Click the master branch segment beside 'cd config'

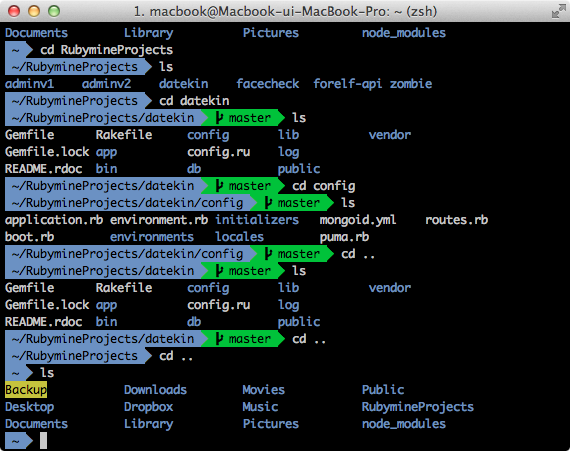(x=243, y=186)
